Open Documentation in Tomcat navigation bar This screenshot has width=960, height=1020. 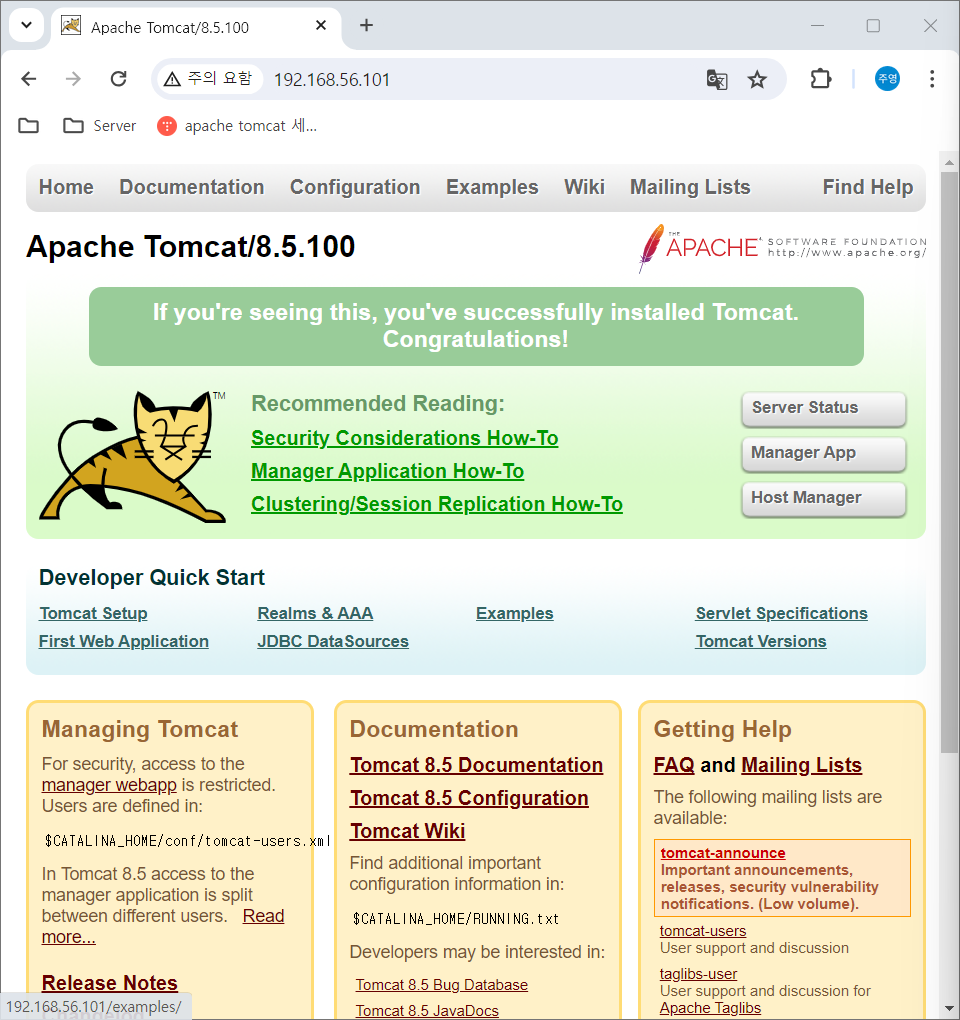coord(192,187)
